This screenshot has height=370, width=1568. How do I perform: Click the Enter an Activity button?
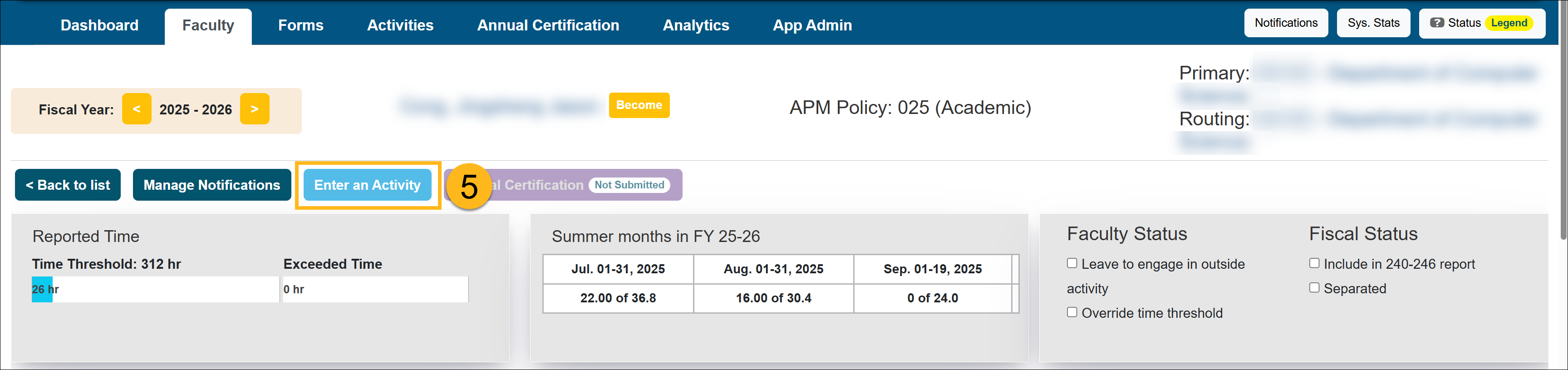click(367, 185)
